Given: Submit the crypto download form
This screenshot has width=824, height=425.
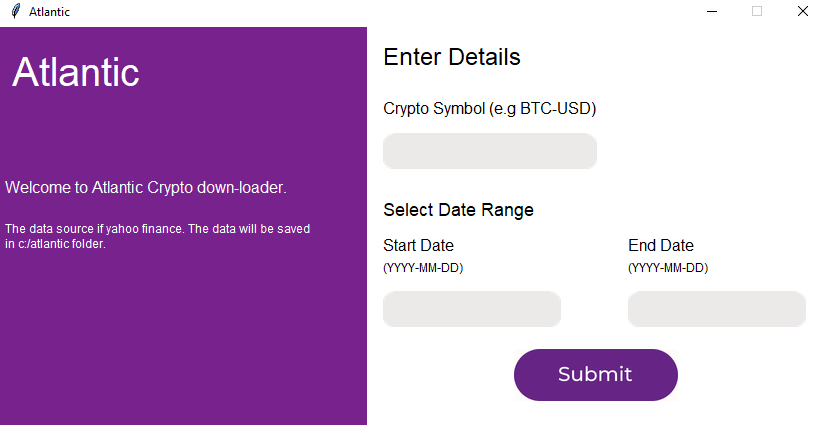Looking at the screenshot, I should tap(595, 375).
